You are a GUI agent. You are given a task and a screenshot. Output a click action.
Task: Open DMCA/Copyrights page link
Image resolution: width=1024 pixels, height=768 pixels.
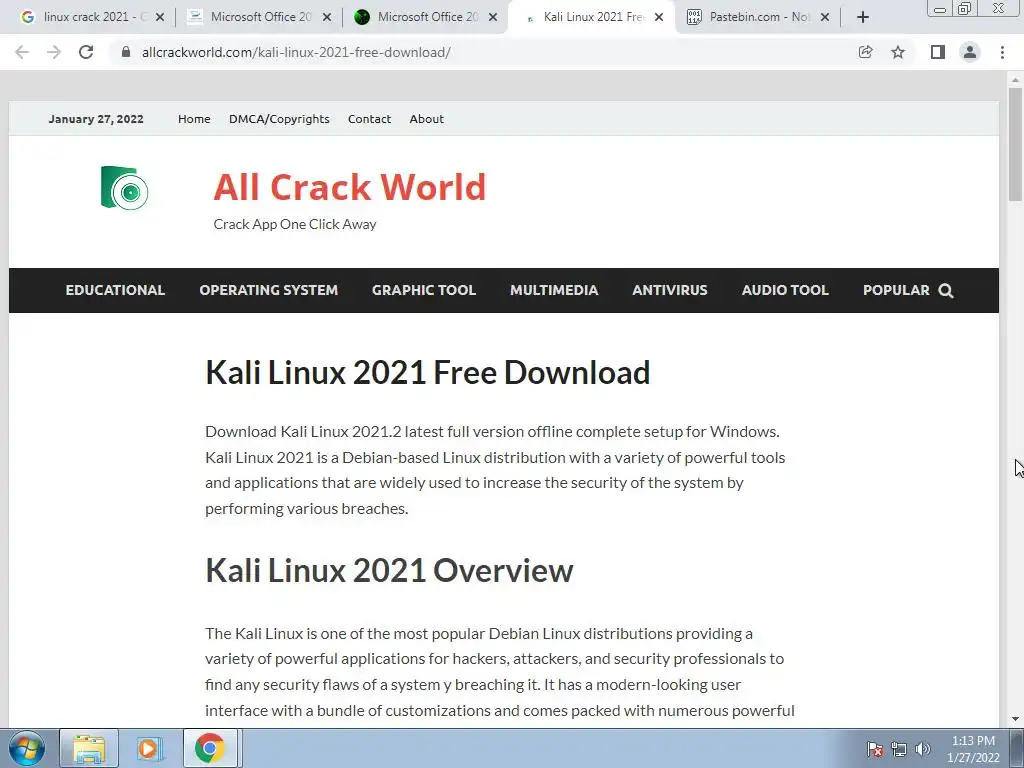[279, 119]
